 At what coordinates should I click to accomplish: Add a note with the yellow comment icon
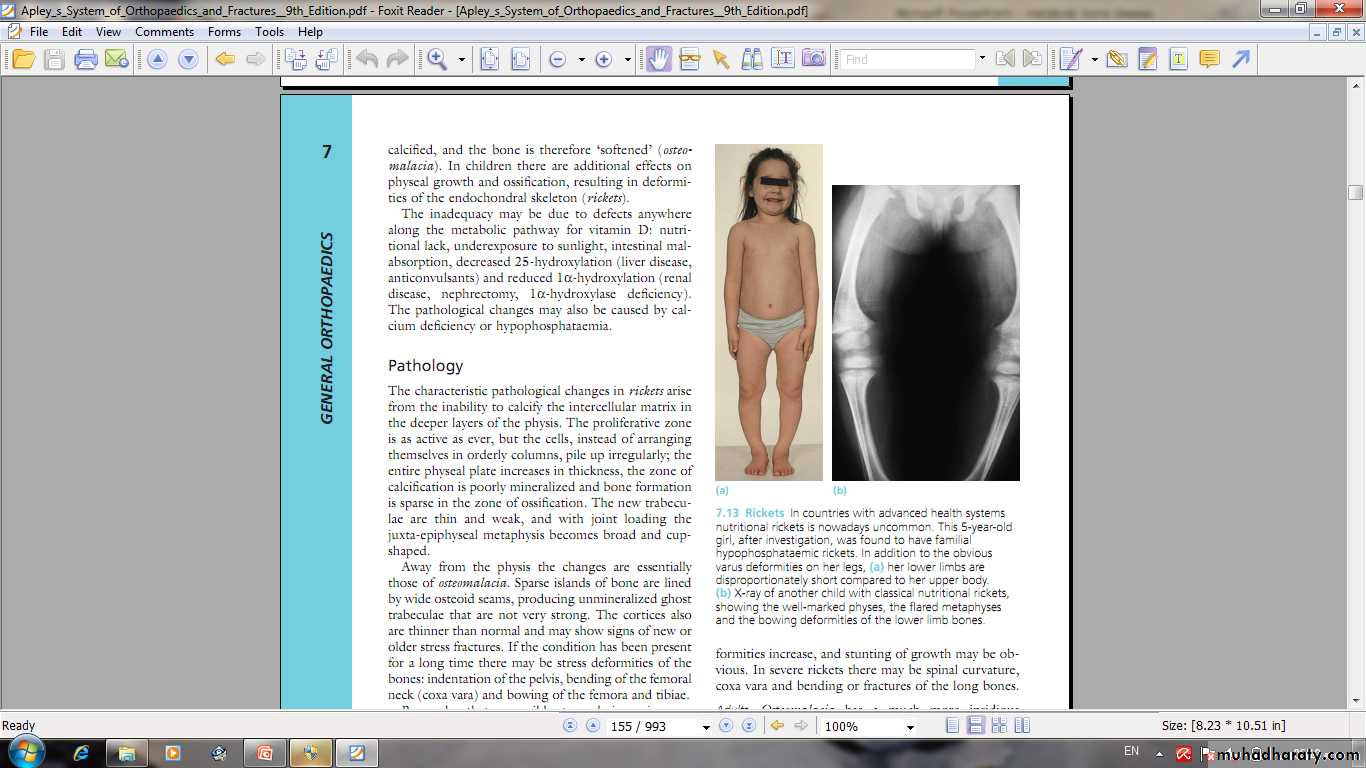pyautogui.click(x=1209, y=59)
